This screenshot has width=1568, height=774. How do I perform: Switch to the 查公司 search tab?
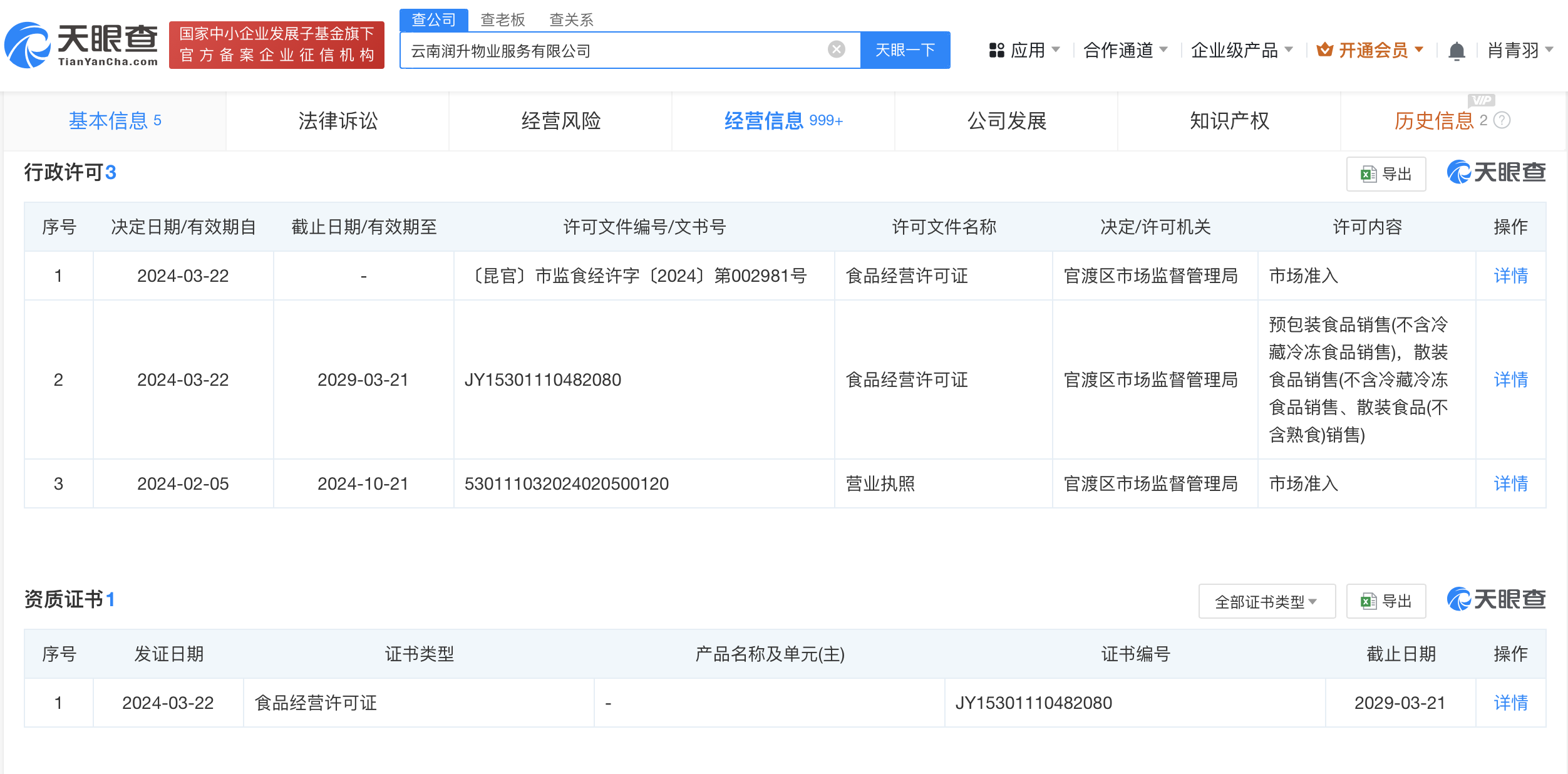434,20
